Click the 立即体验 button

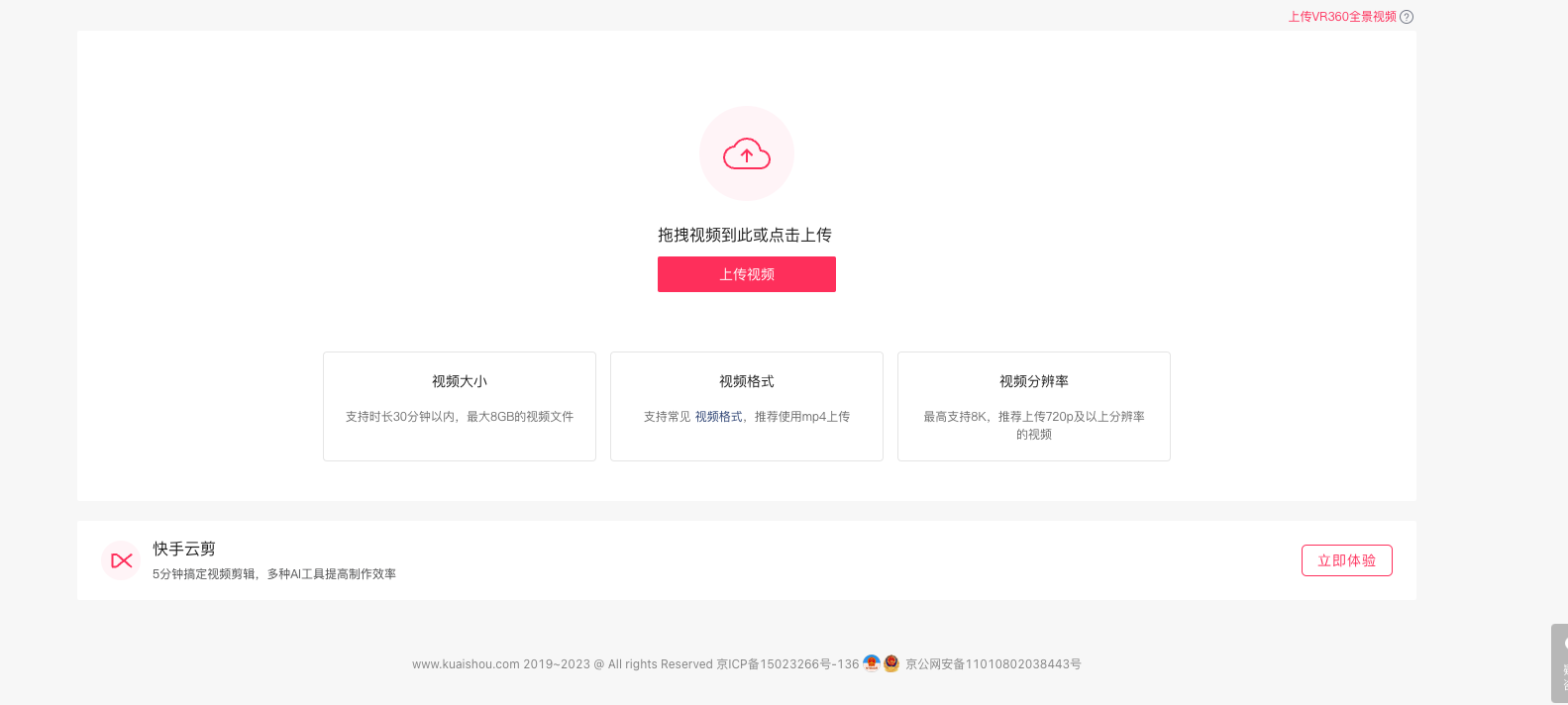(1347, 560)
